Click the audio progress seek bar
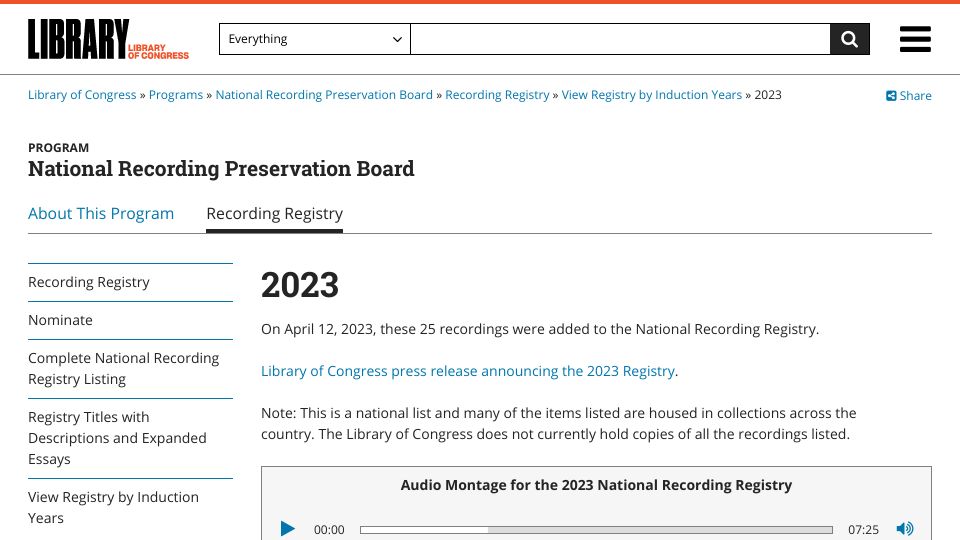Screen dimensions: 960x540 596,530
